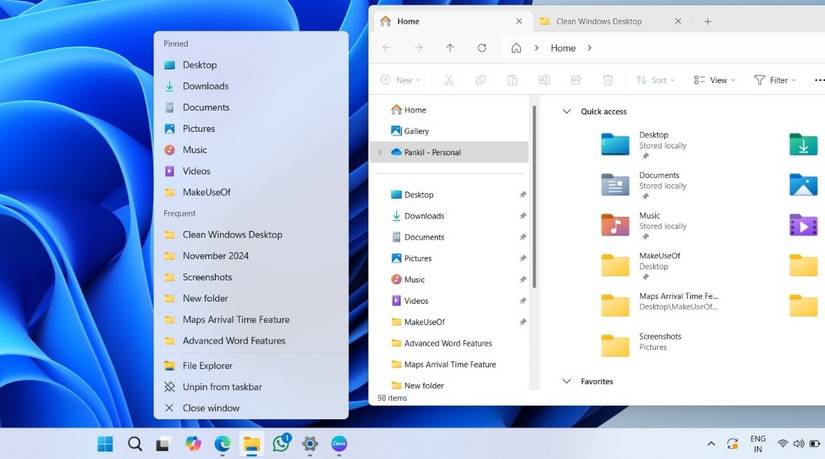This screenshot has width=825, height=459.
Task: Open Advanced Word Features in jump list
Action: 251,341
